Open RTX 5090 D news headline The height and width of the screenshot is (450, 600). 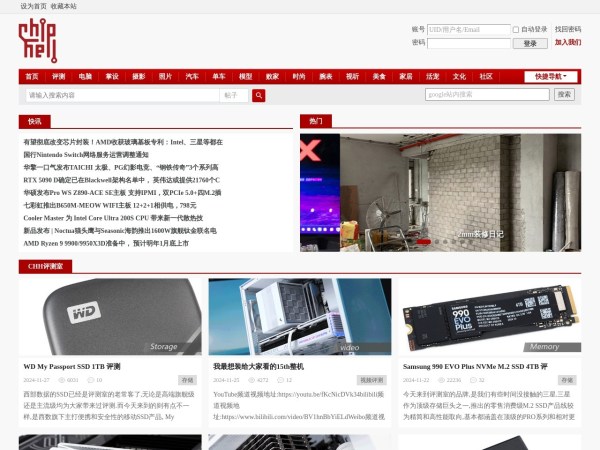(120, 180)
